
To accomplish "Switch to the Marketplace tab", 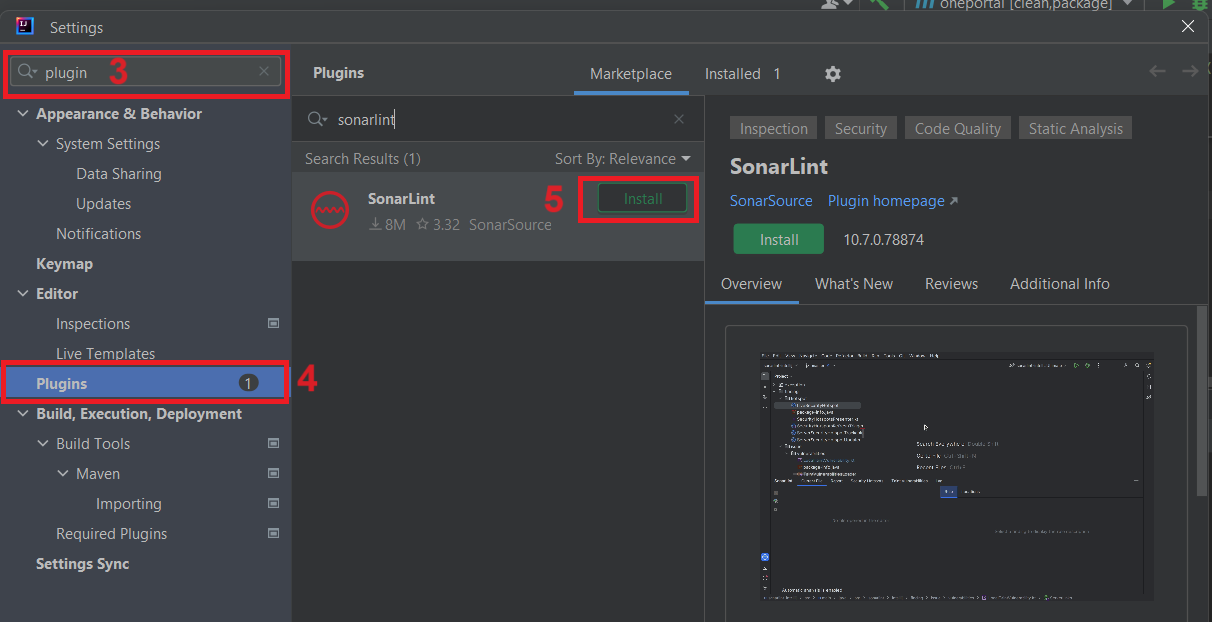I will click(x=631, y=74).
